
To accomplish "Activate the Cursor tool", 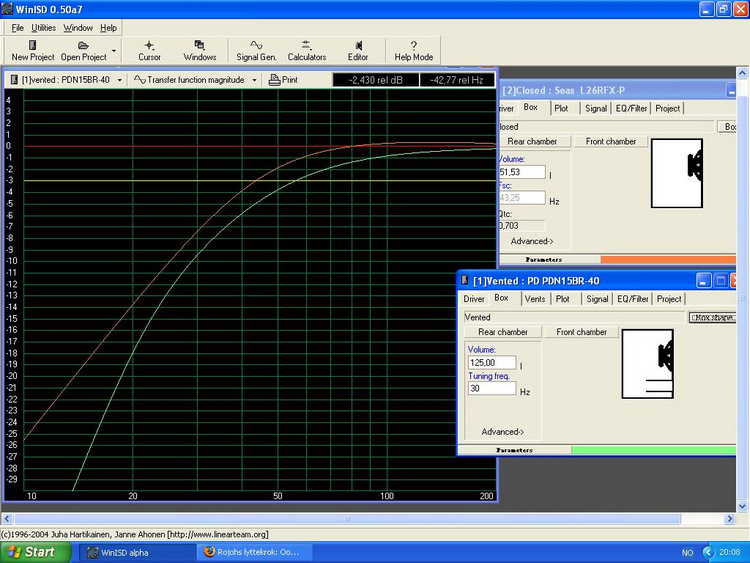I will (149, 50).
